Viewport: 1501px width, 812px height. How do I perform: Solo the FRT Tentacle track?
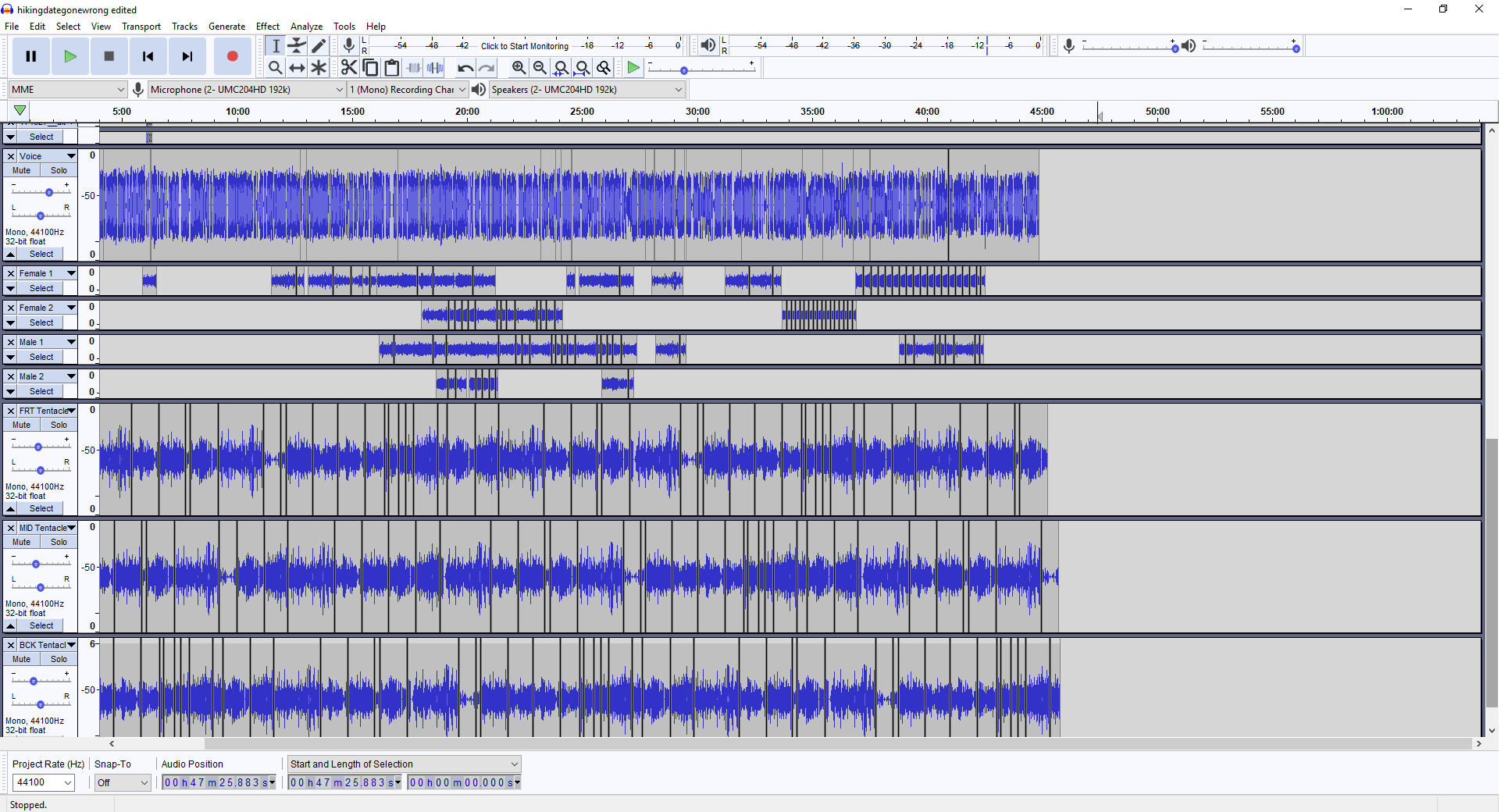(x=59, y=425)
